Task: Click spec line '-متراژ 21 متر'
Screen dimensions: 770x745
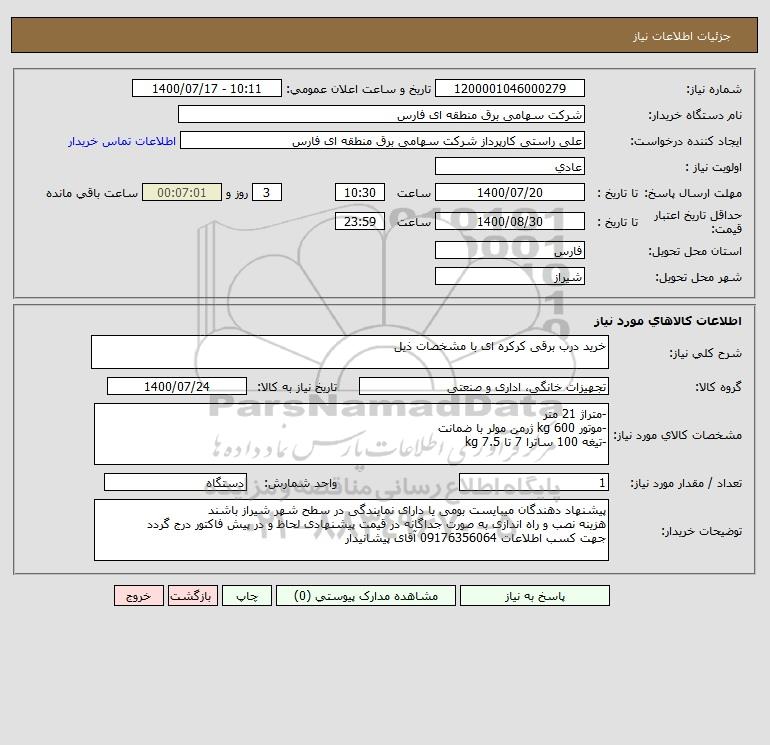Action: [575, 413]
